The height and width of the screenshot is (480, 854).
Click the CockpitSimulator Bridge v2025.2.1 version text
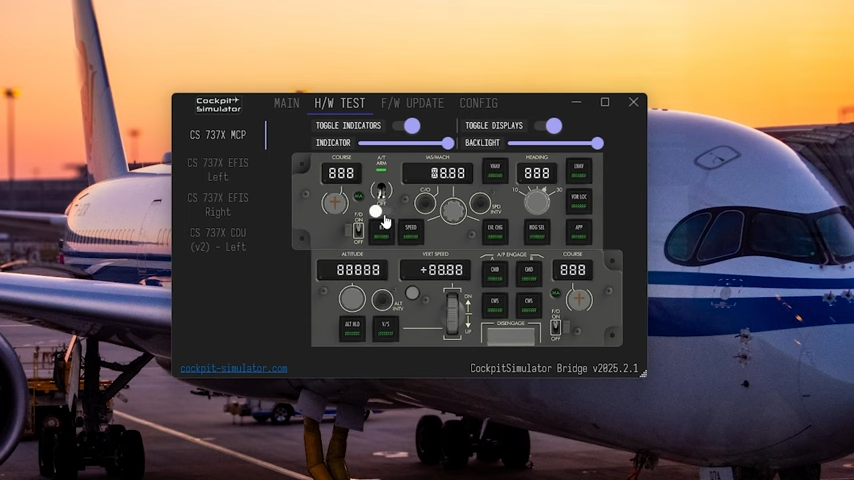tap(554, 368)
